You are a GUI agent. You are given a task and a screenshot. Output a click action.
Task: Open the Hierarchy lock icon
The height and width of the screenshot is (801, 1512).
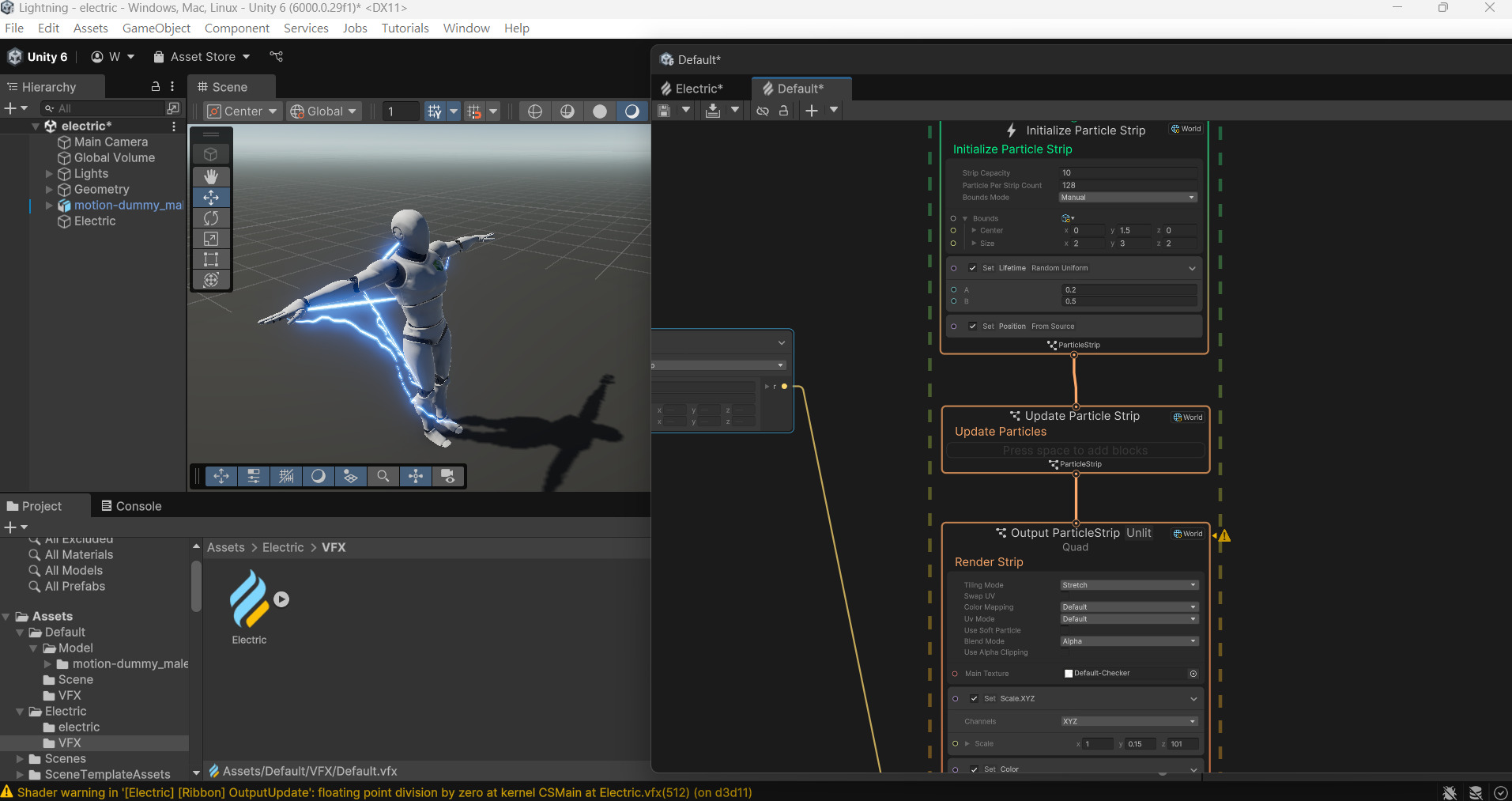tap(156, 87)
